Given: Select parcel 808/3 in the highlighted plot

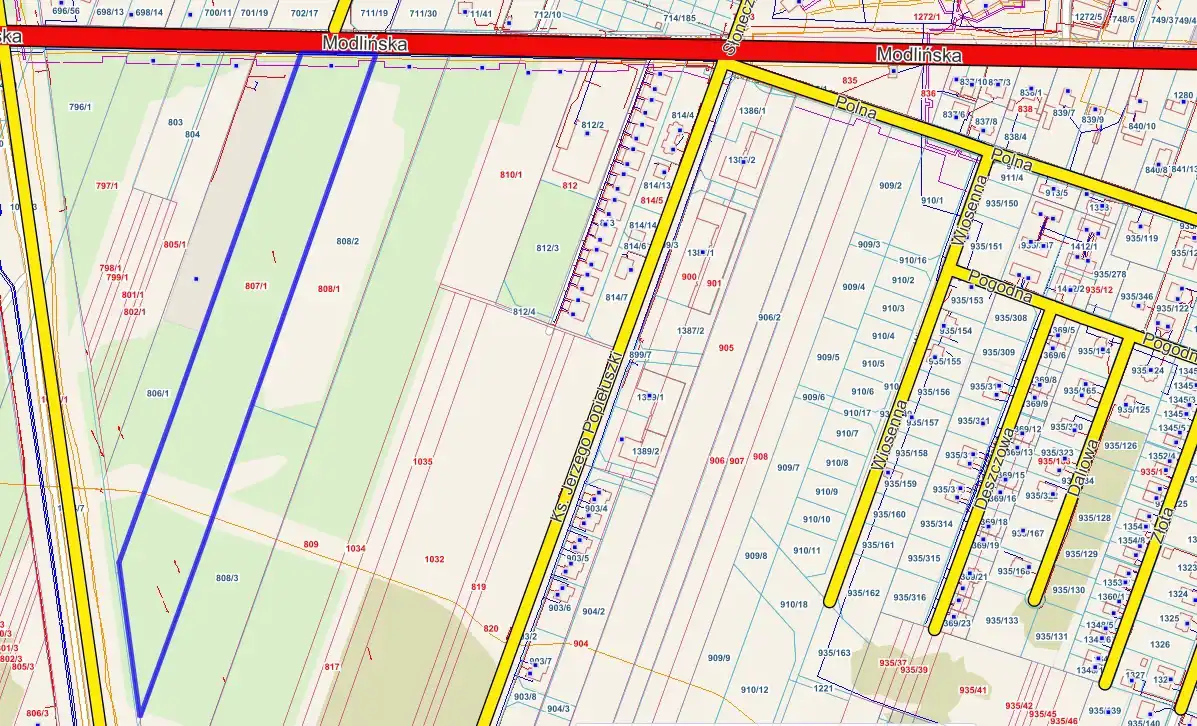Looking at the screenshot, I should click(228, 578).
